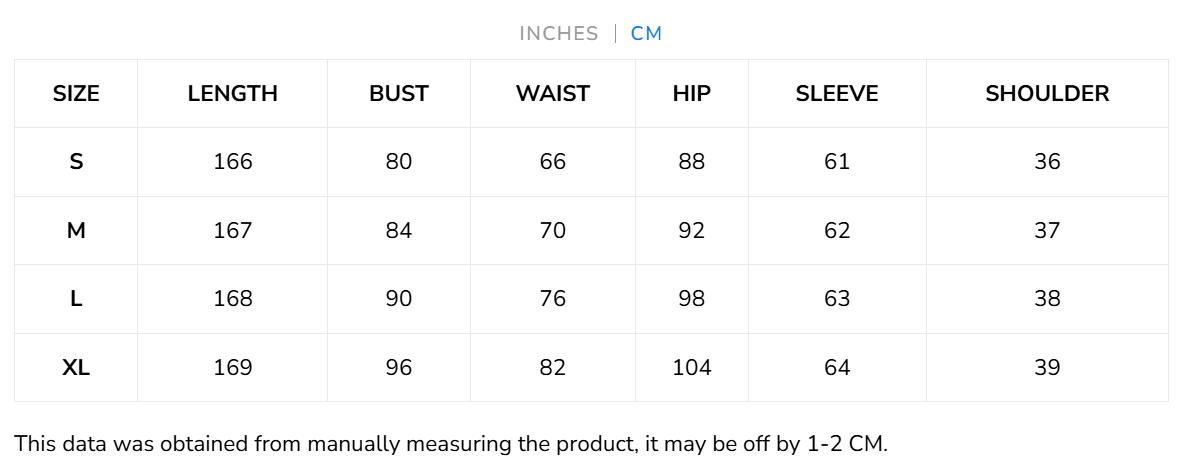Select the CM unit option
The width and height of the screenshot is (1179, 465).
pos(646,34)
